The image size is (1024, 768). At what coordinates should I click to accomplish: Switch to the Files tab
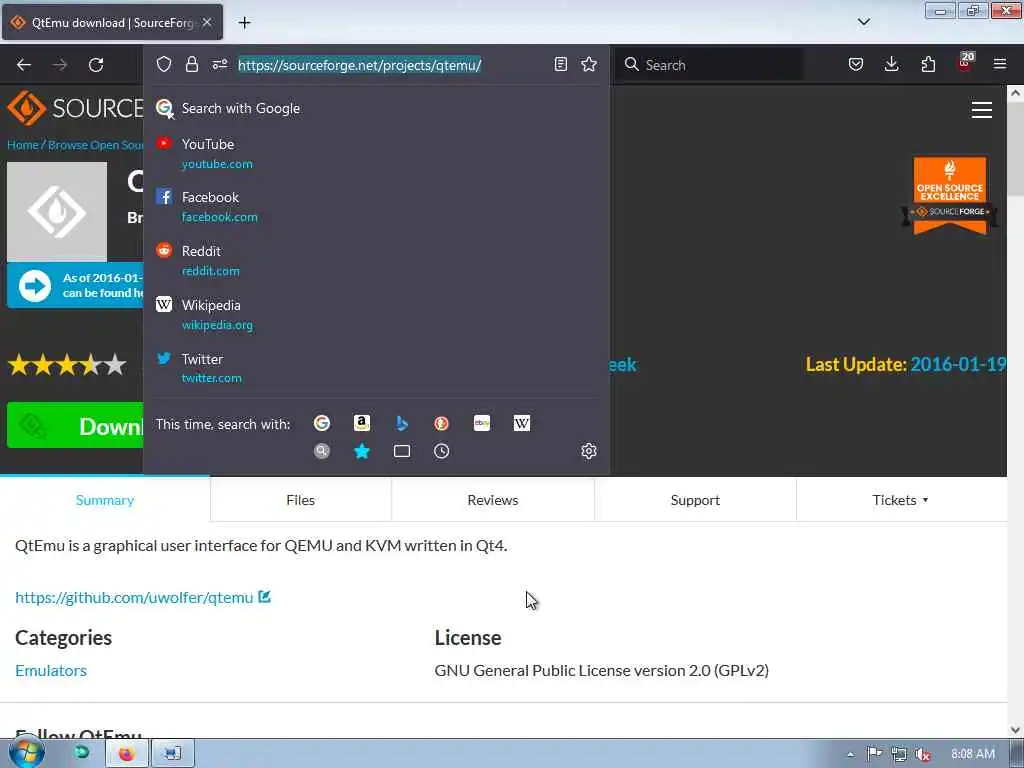[x=300, y=500]
